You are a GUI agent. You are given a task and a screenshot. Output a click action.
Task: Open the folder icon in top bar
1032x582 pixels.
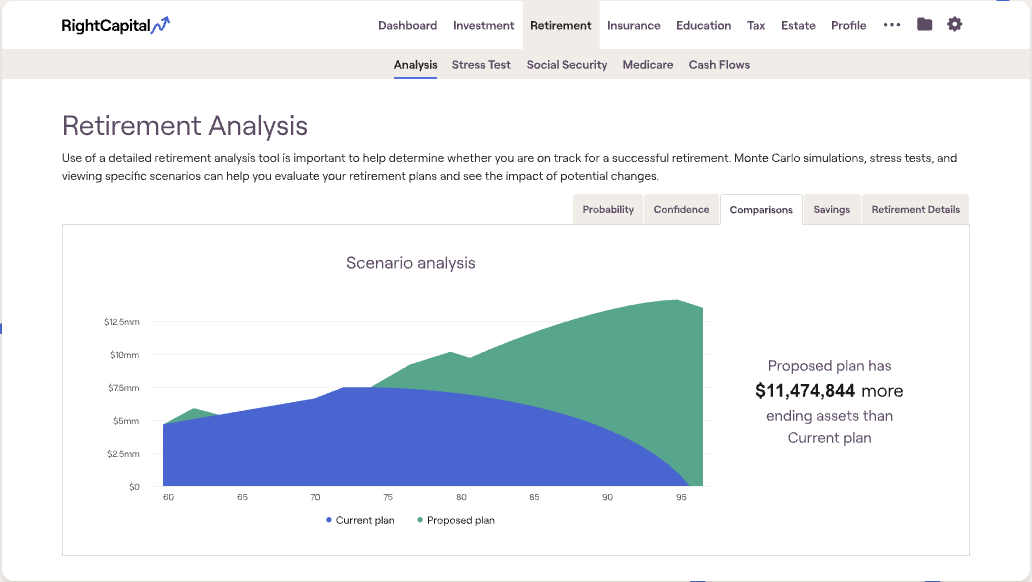[x=924, y=24]
